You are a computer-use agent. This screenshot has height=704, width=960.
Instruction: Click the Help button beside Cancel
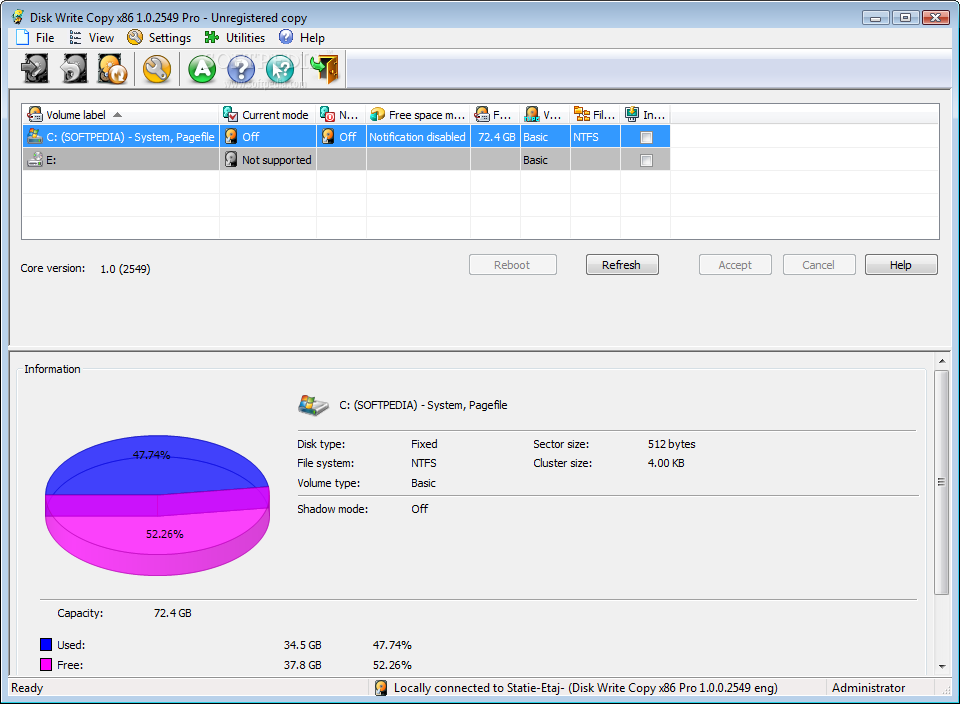[x=901, y=265]
